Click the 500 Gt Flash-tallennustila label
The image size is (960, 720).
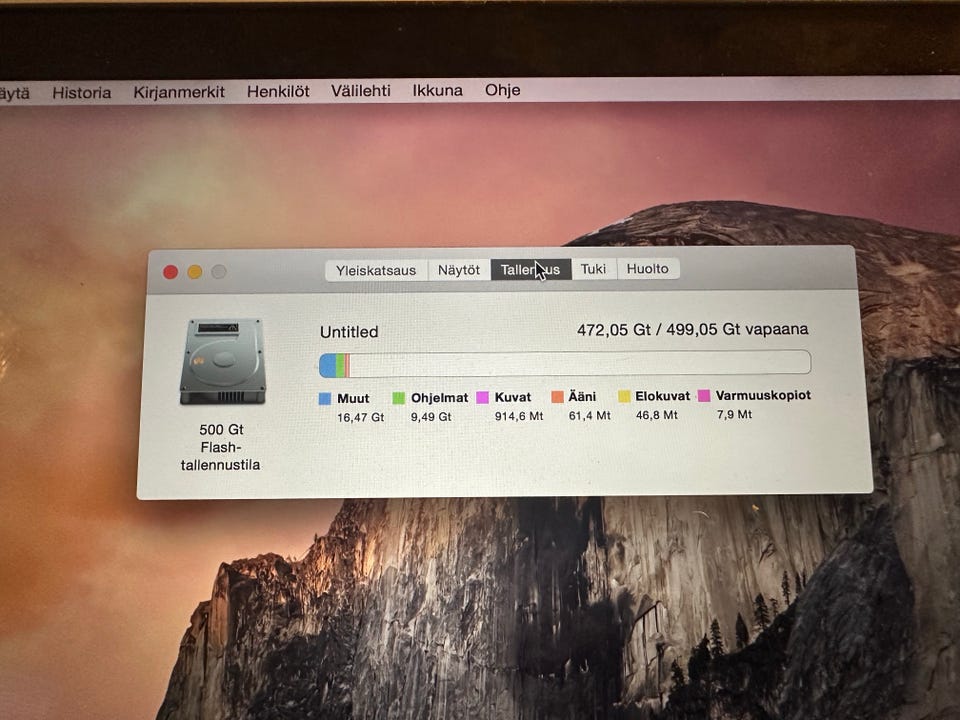(x=221, y=448)
